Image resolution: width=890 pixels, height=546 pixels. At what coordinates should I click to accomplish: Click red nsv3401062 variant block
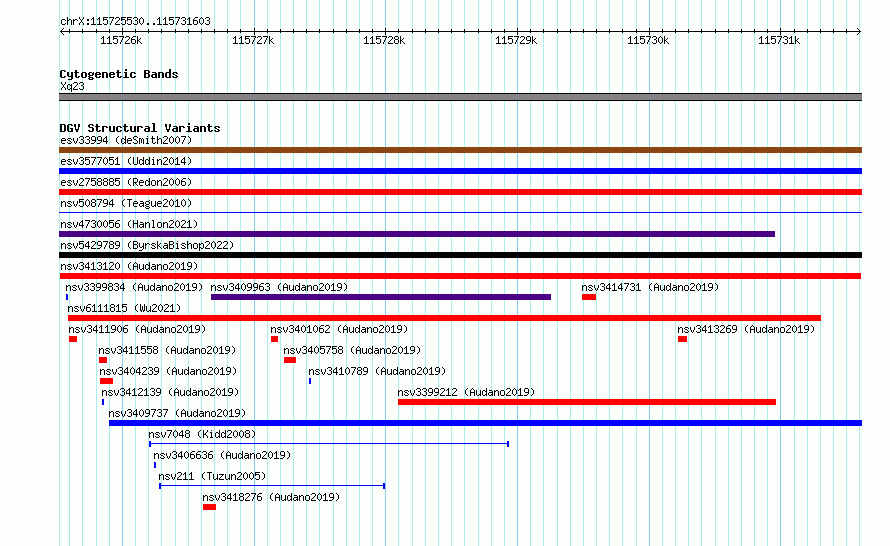[274, 339]
